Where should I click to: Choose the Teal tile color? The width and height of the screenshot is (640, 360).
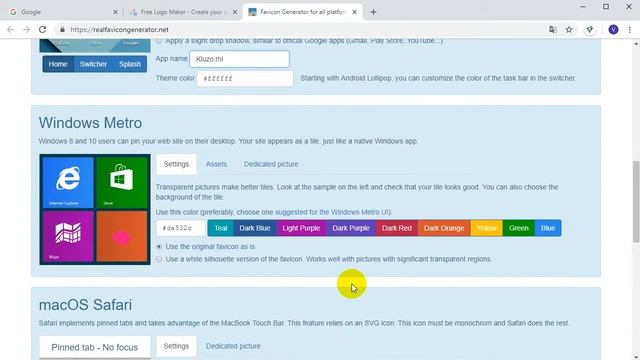(x=221, y=228)
